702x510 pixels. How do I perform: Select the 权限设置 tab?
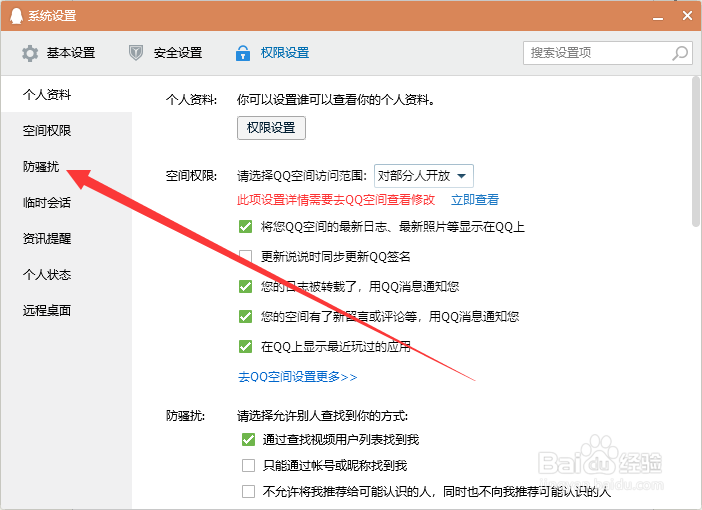click(272, 53)
